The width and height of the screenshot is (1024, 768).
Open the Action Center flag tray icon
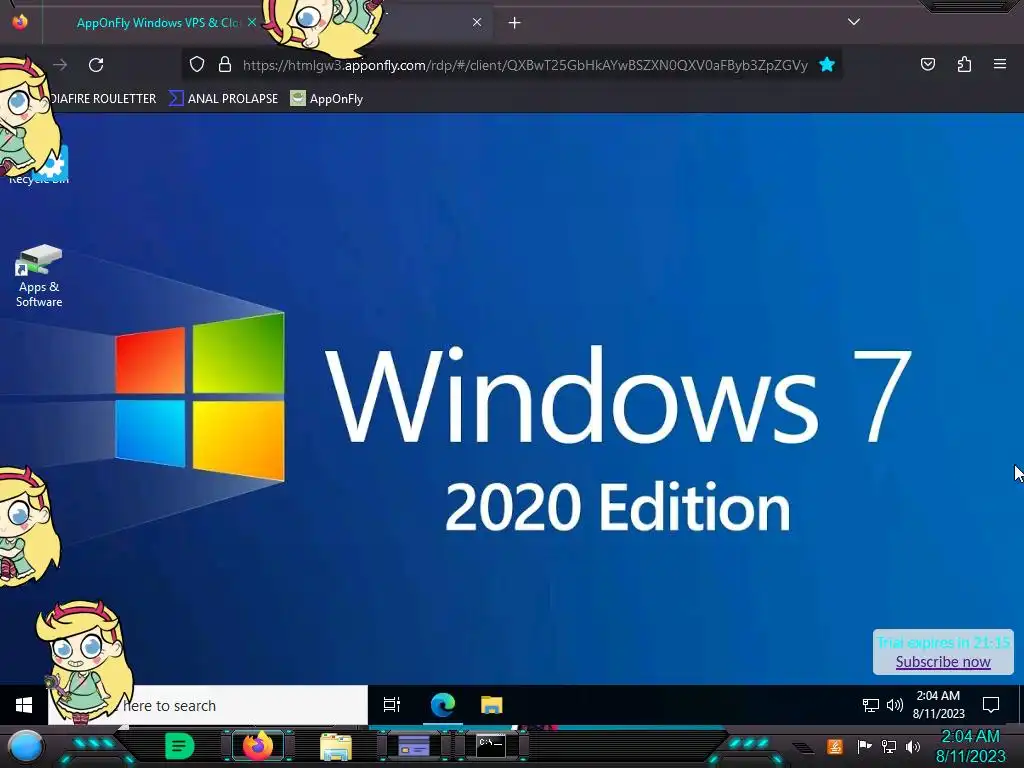coord(864,746)
